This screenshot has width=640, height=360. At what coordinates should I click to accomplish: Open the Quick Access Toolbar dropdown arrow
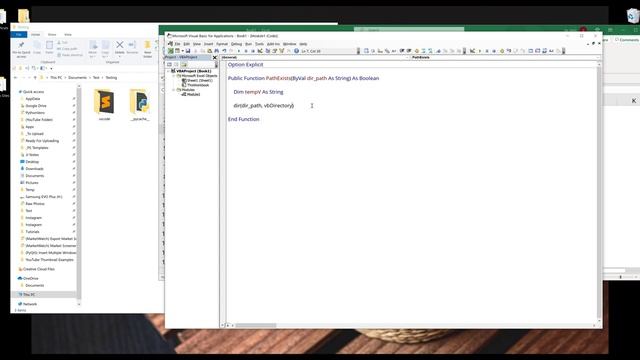(51, 68)
